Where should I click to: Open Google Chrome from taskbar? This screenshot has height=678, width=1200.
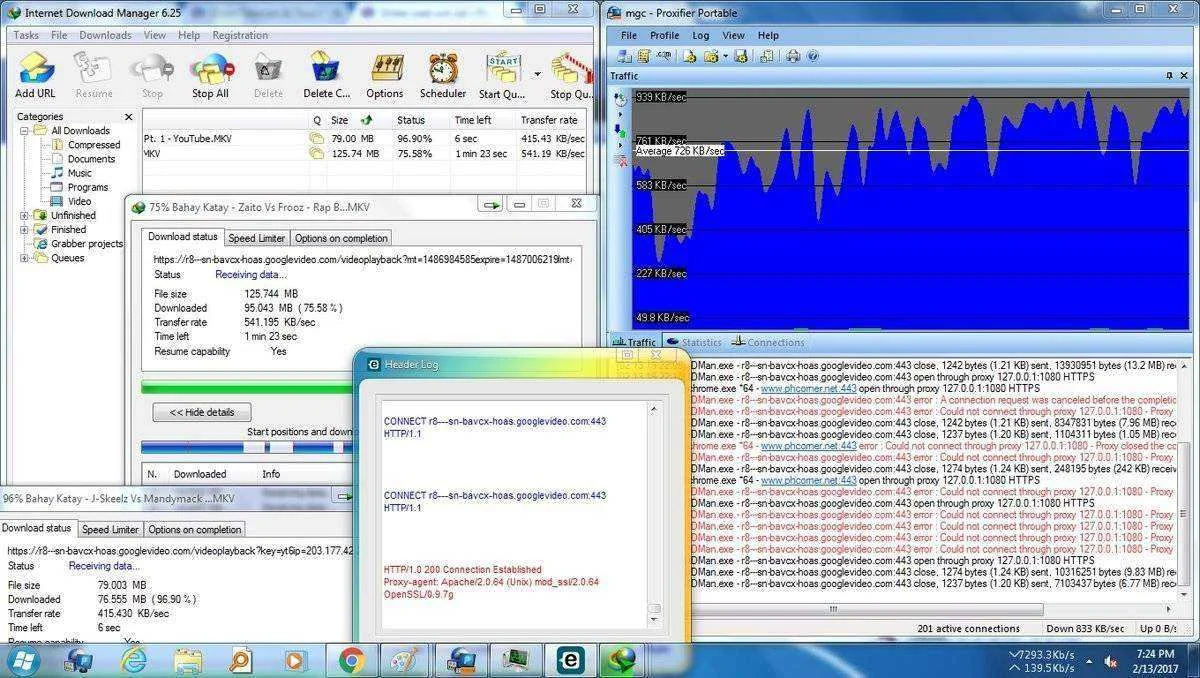point(351,660)
